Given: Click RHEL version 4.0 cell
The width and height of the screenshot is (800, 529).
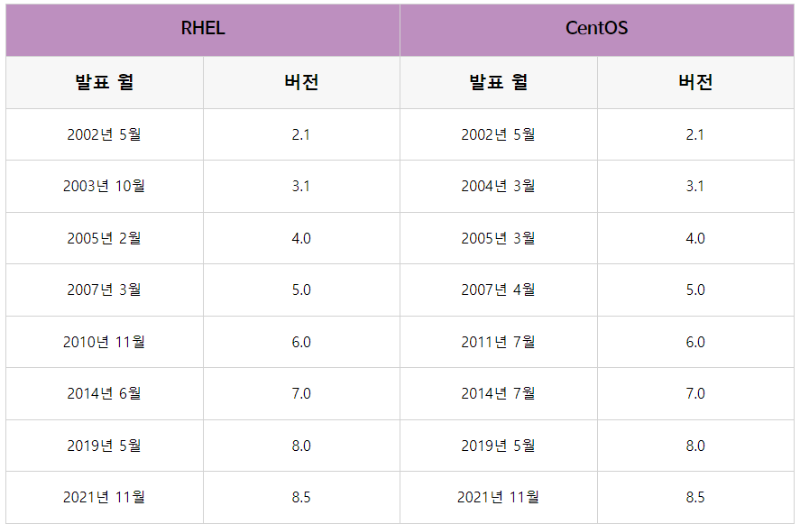Looking at the screenshot, I should pyautogui.click(x=302, y=238).
